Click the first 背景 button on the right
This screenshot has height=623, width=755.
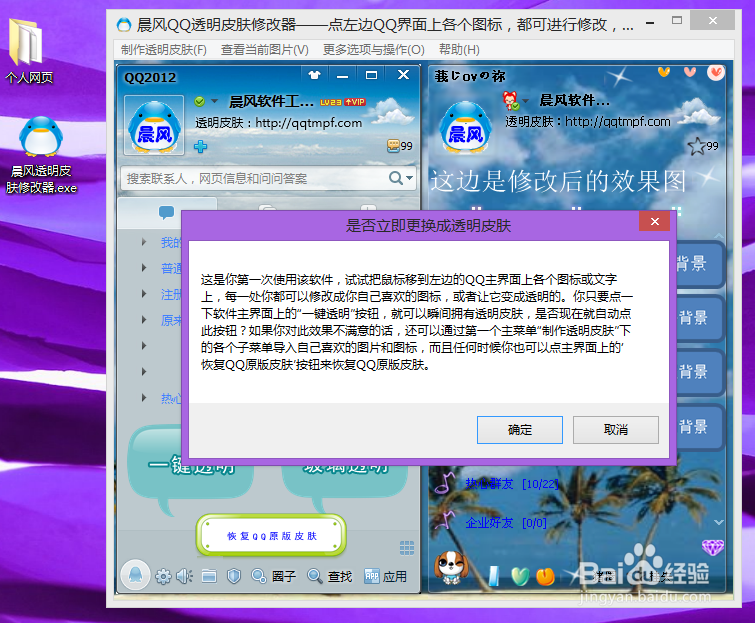tap(699, 264)
